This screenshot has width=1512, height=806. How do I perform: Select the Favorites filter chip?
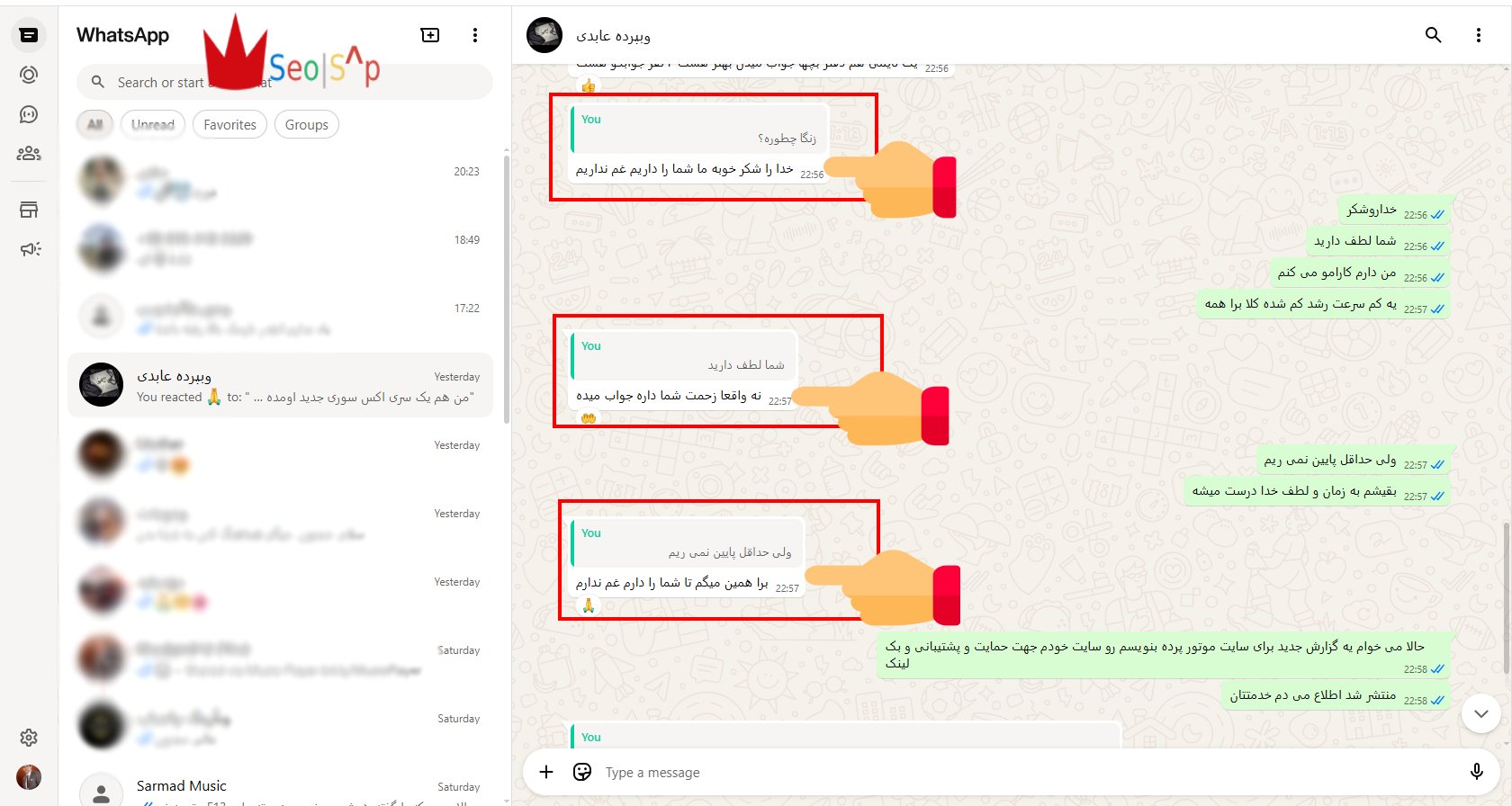(229, 125)
